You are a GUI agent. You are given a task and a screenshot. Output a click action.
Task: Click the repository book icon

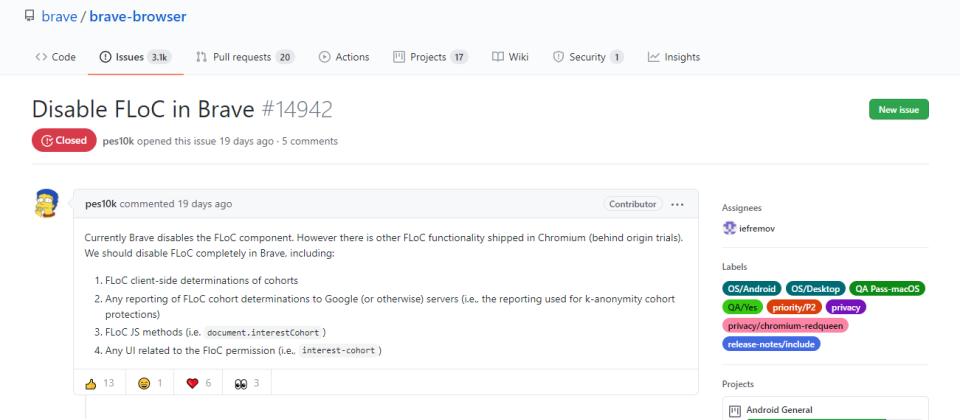pyautogui.click(x=29, y=16)
